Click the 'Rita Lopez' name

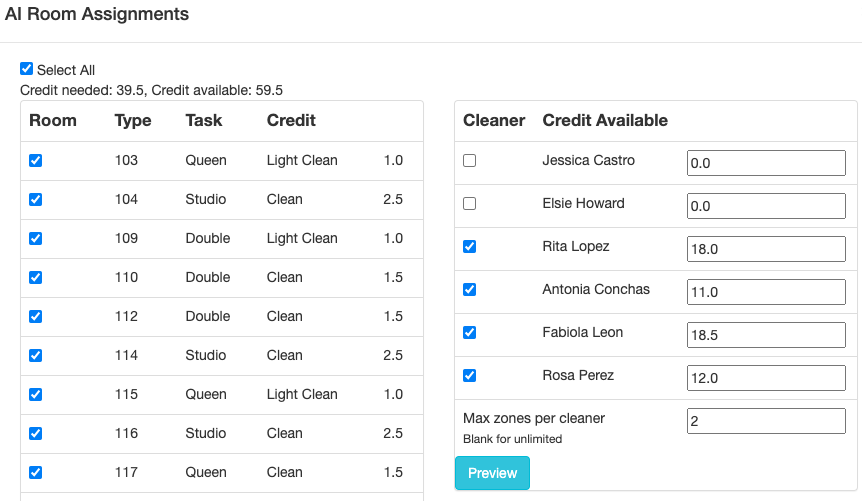[576, 246]
